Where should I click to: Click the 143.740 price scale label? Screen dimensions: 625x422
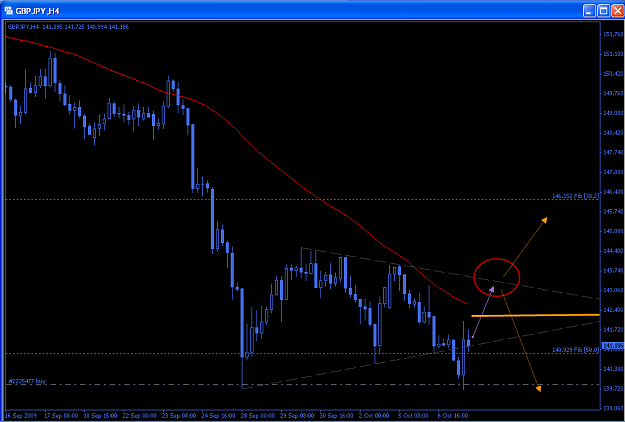613,270
